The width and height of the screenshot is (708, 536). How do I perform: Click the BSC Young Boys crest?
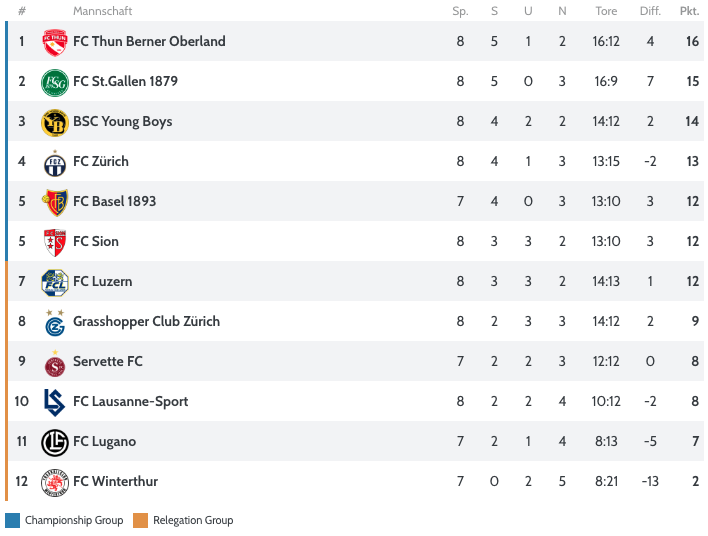pos(54,122)
